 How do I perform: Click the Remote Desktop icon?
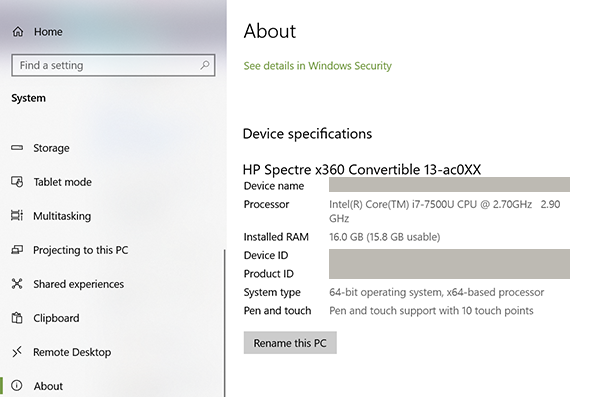click(x=17, y=352)
